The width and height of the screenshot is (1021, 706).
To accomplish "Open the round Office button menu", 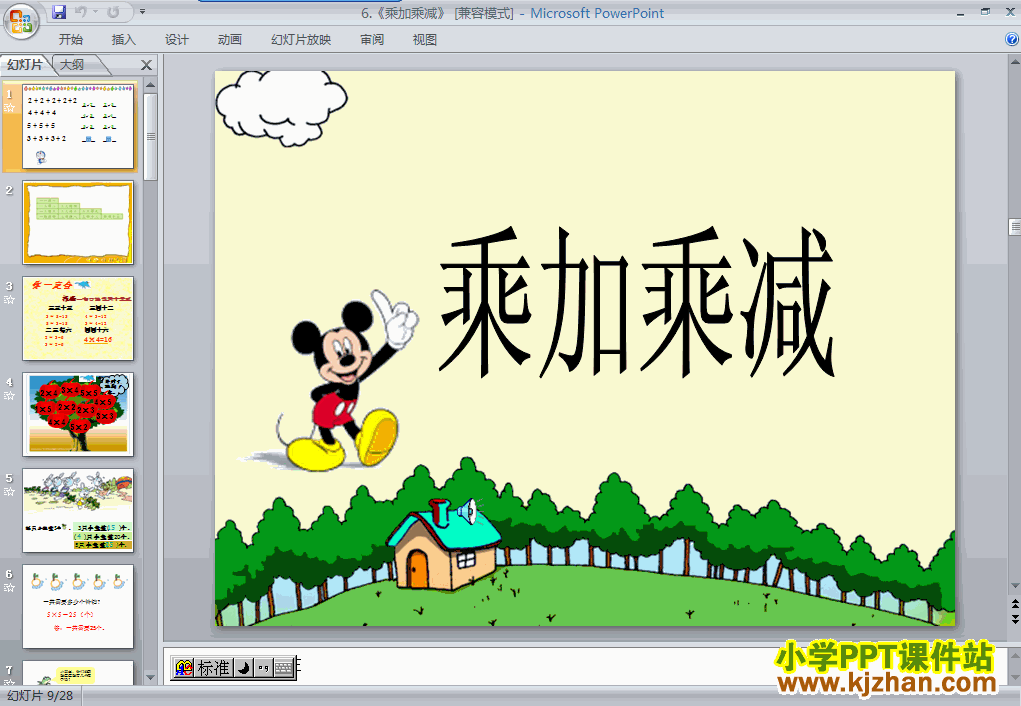I will tap(21, 20).
